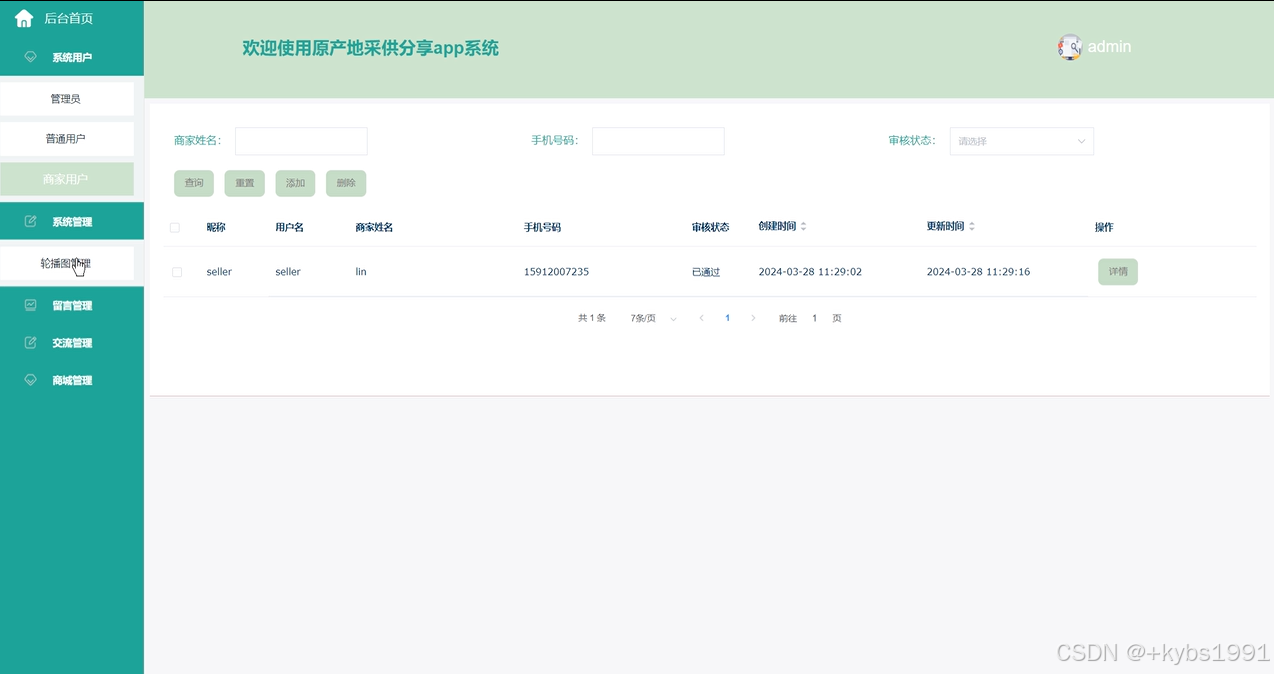Select the 商家用户 submenu item
Viewport: 1274px width, 674px height.
[67, 179]
